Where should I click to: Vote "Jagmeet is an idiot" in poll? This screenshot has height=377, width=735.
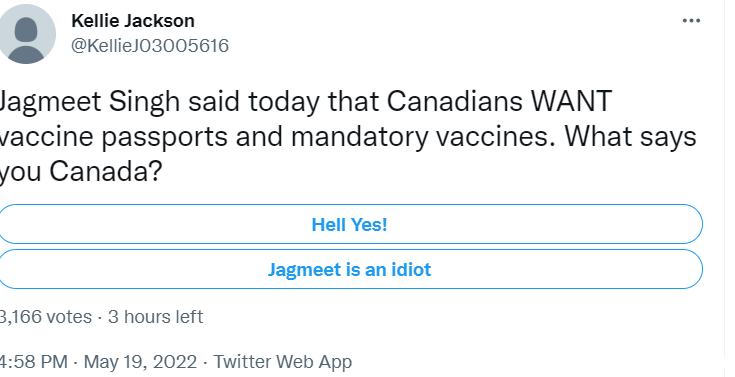tap(350, 270)
